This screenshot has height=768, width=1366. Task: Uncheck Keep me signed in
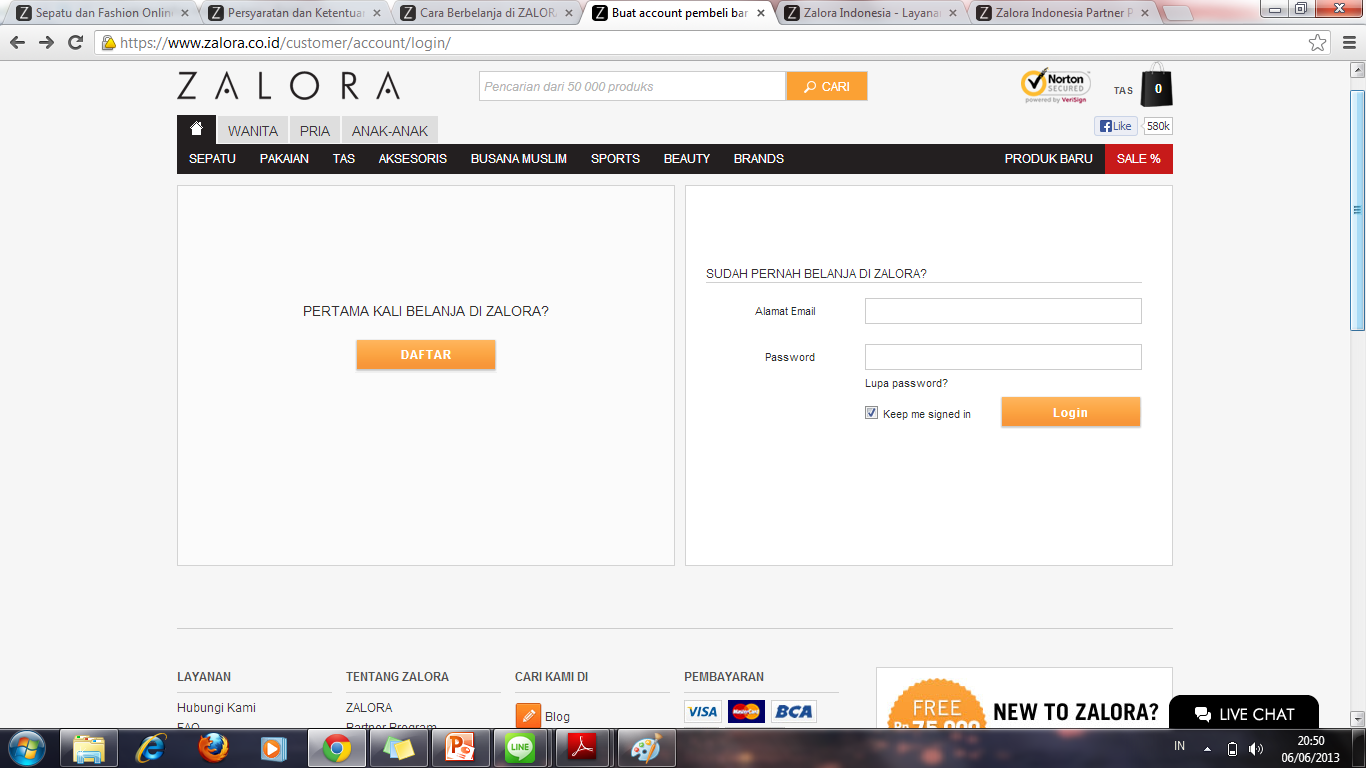[871, 412]
